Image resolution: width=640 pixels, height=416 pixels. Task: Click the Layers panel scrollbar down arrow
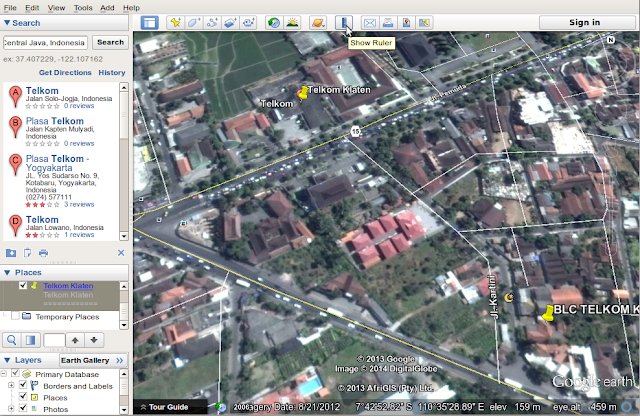point(124,409)
